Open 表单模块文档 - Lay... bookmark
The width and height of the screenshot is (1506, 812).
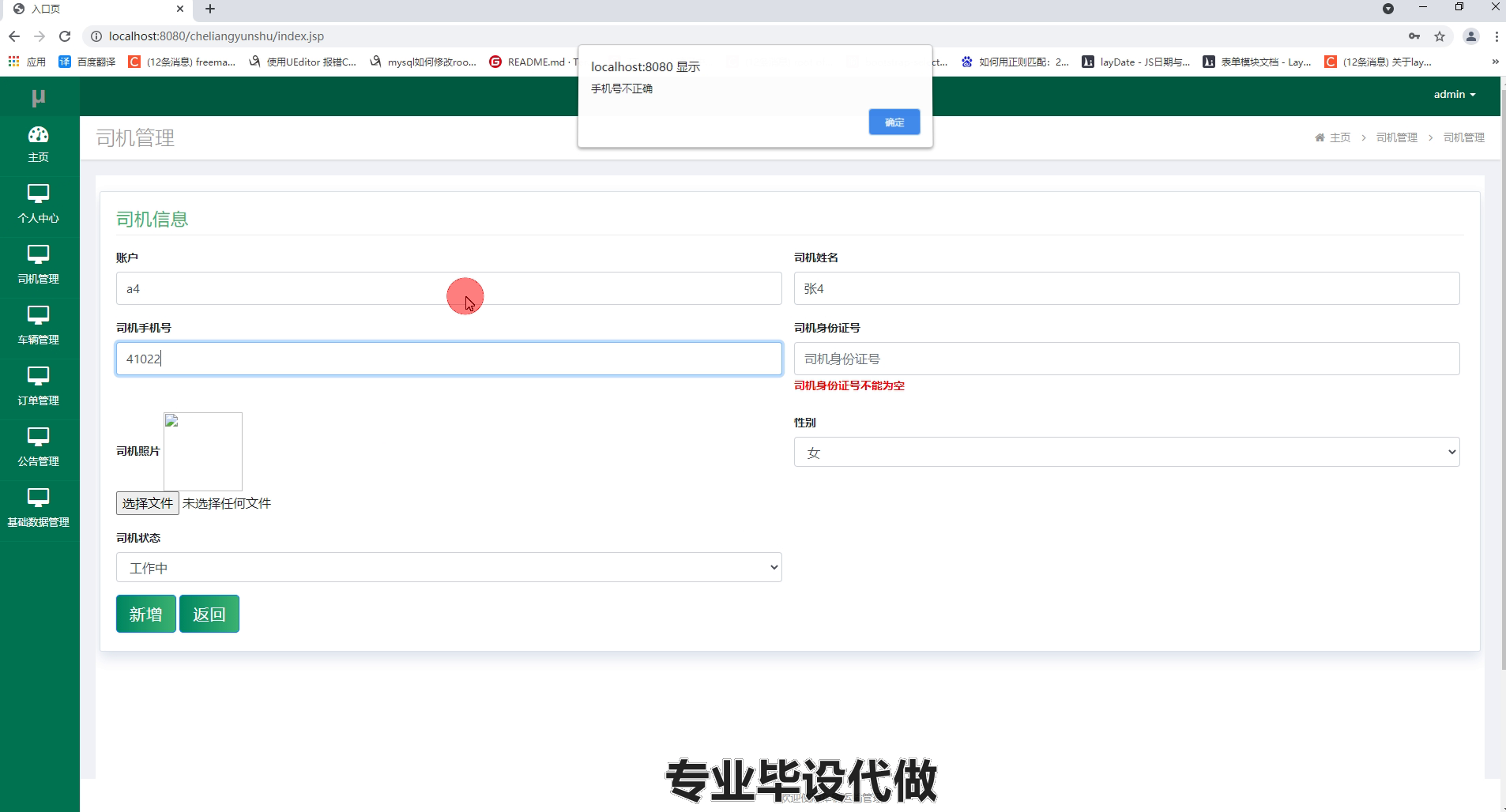(1256, 62)
